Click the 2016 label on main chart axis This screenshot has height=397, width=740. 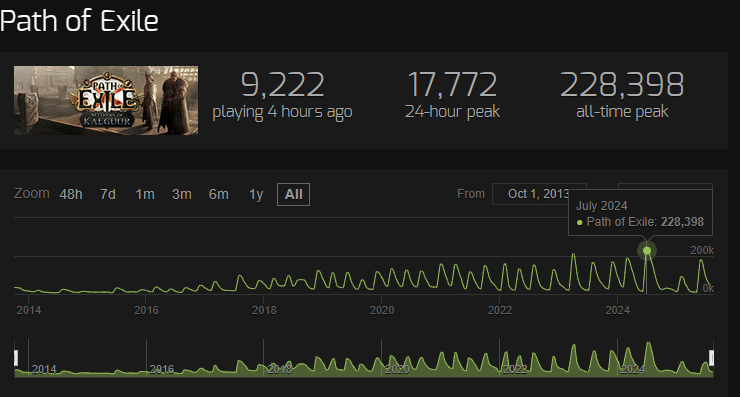[146, 310]
